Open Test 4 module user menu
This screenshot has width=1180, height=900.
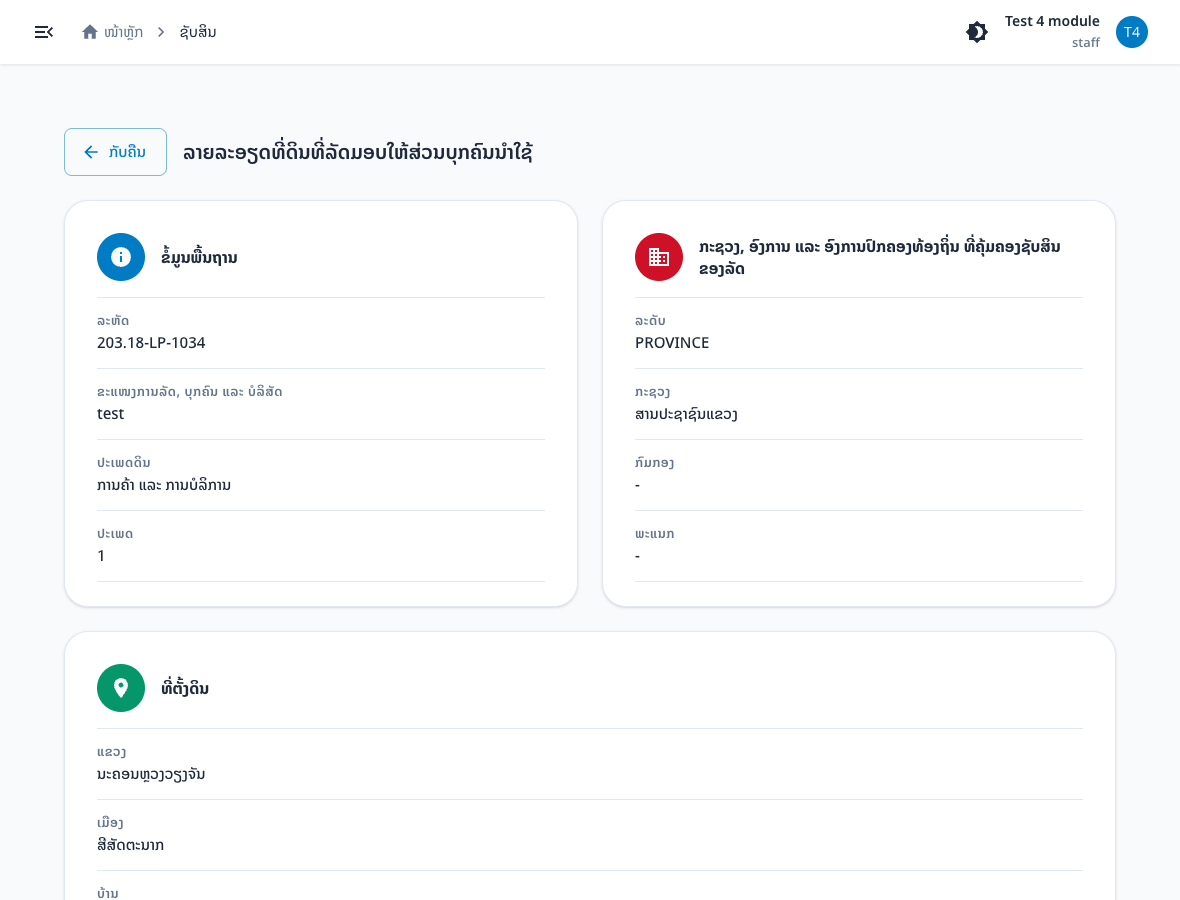click(x=1051, y=21)
